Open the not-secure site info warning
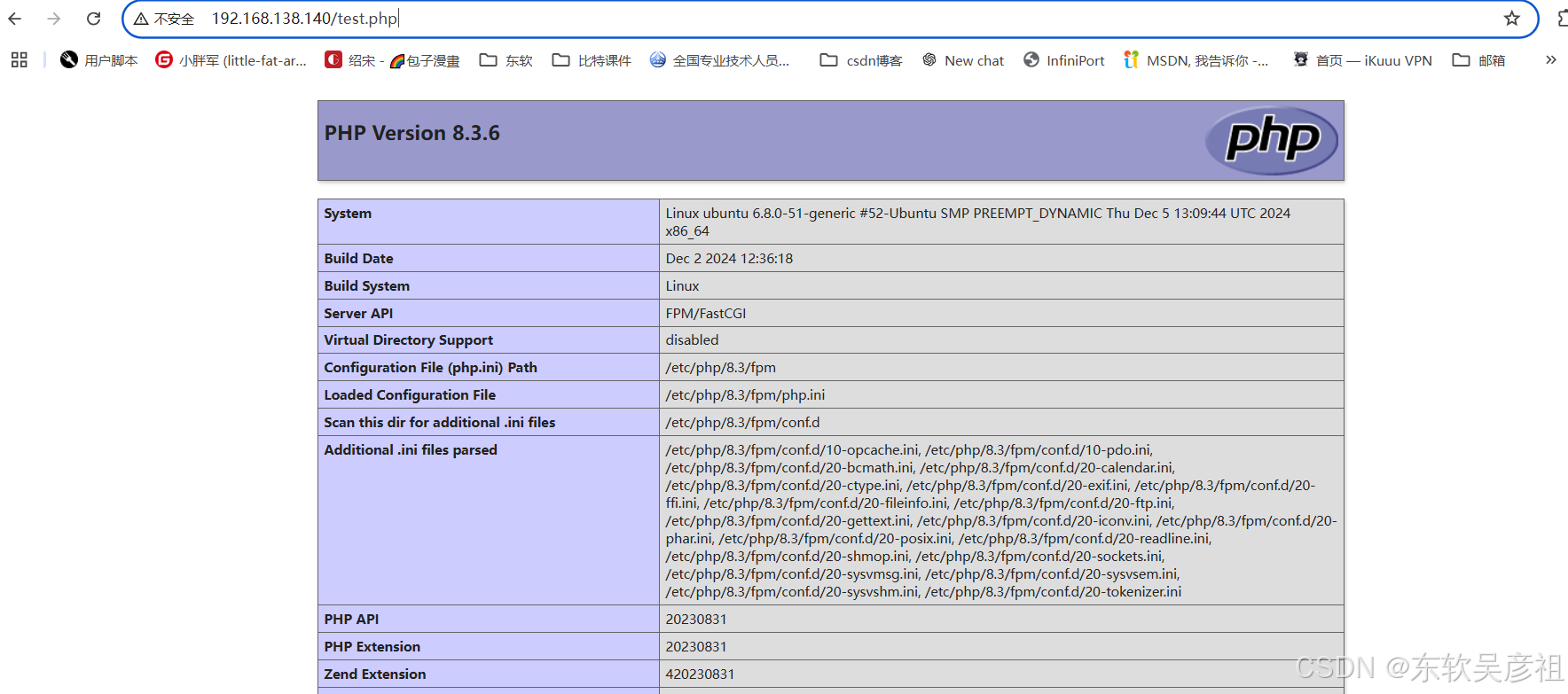The width and height of the screenshot is (1568, 694). pyautogui.click(x=164, y=19)
